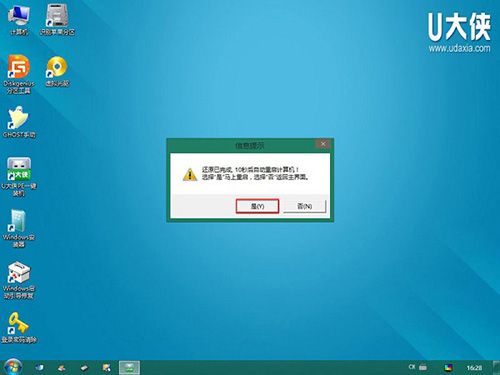Select the active green installer taskbar button
This screenshot has width=500, height=375.
tap(129, 368)
